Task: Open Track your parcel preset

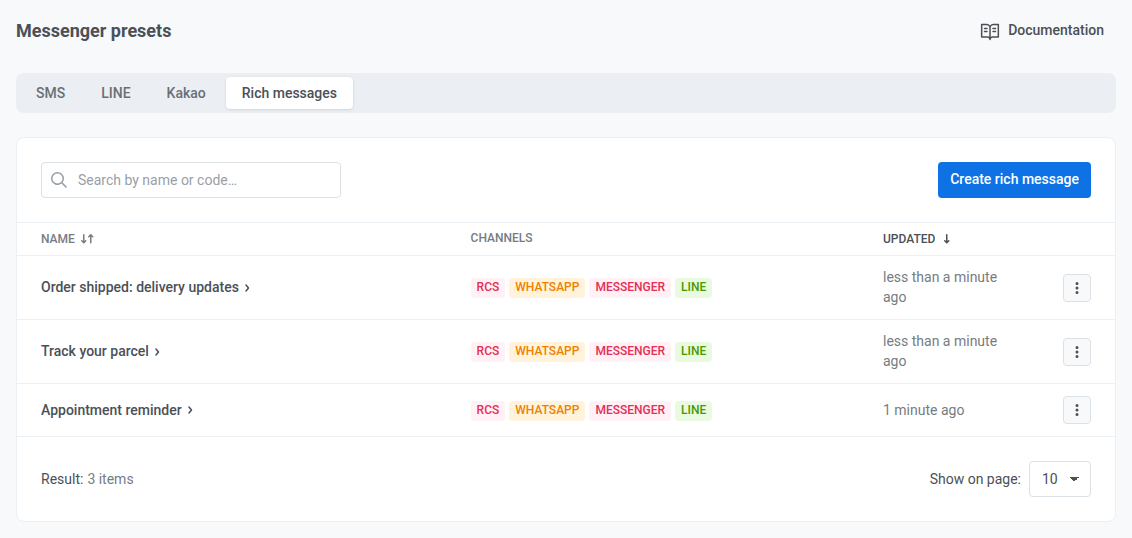Action: (95, 351)
